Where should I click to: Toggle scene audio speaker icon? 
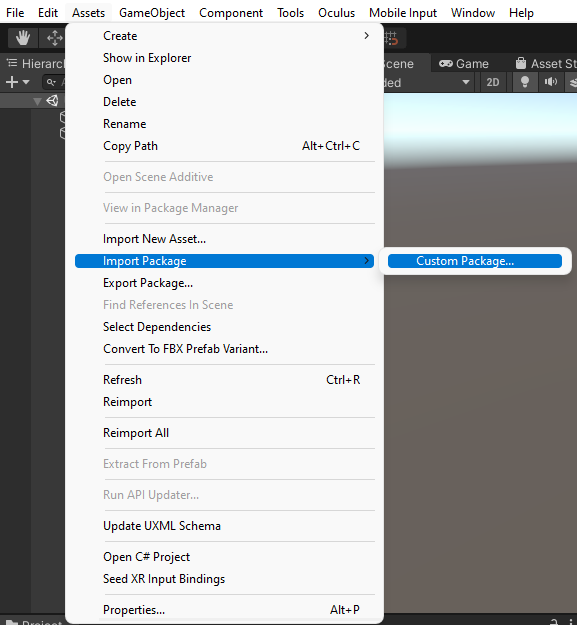click(551, 82)
